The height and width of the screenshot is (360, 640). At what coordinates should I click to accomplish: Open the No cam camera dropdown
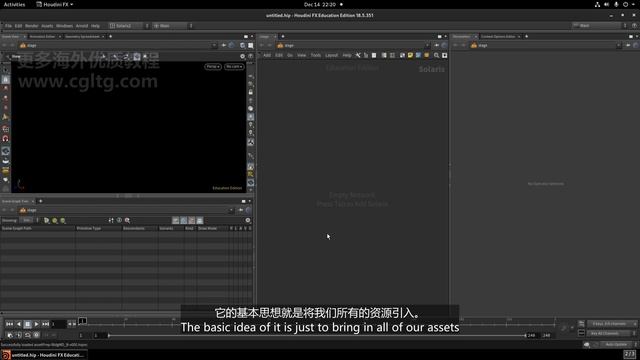pyautogui.click(x=234, y=67)
